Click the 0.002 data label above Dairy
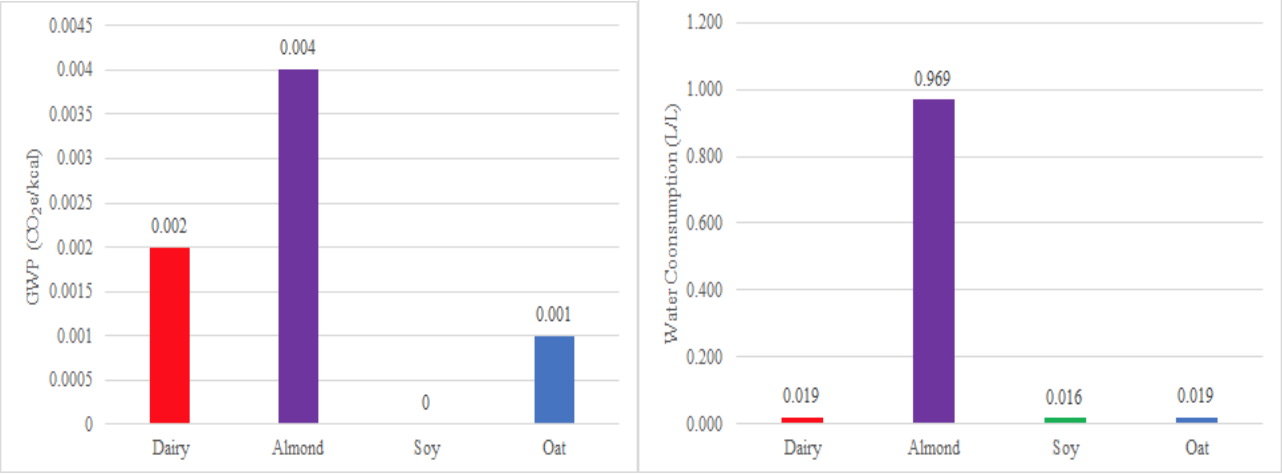1282x474 pixels. click(x=170, y=226)
